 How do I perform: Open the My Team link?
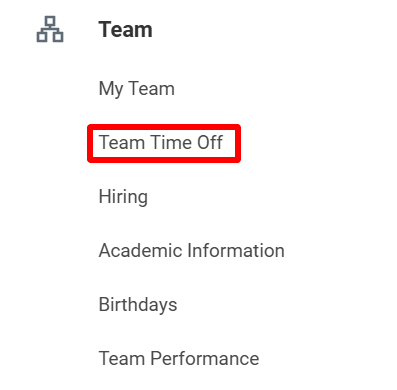137,89
